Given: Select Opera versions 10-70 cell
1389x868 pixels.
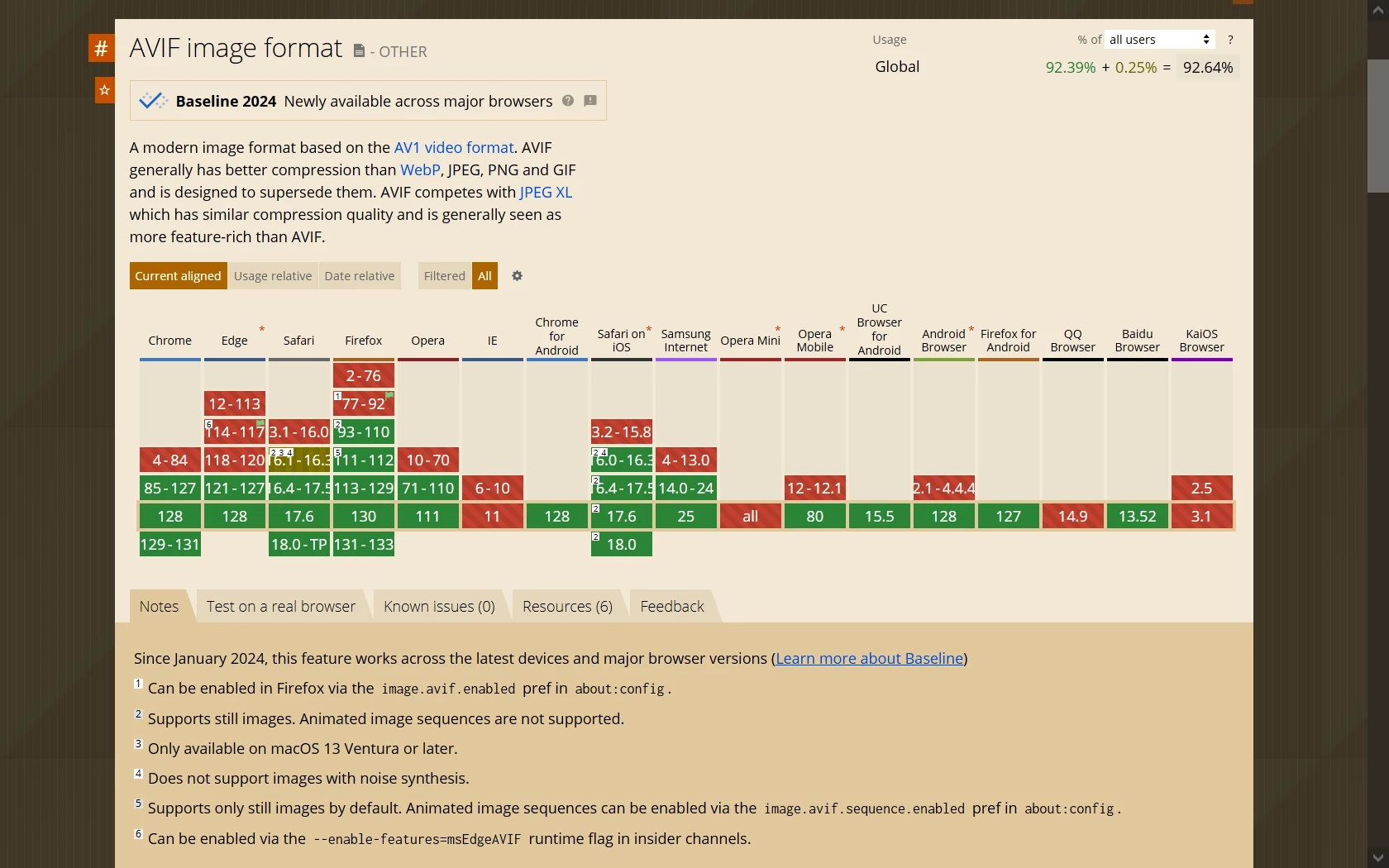Looking at the screenshot, I should point(428,460).
